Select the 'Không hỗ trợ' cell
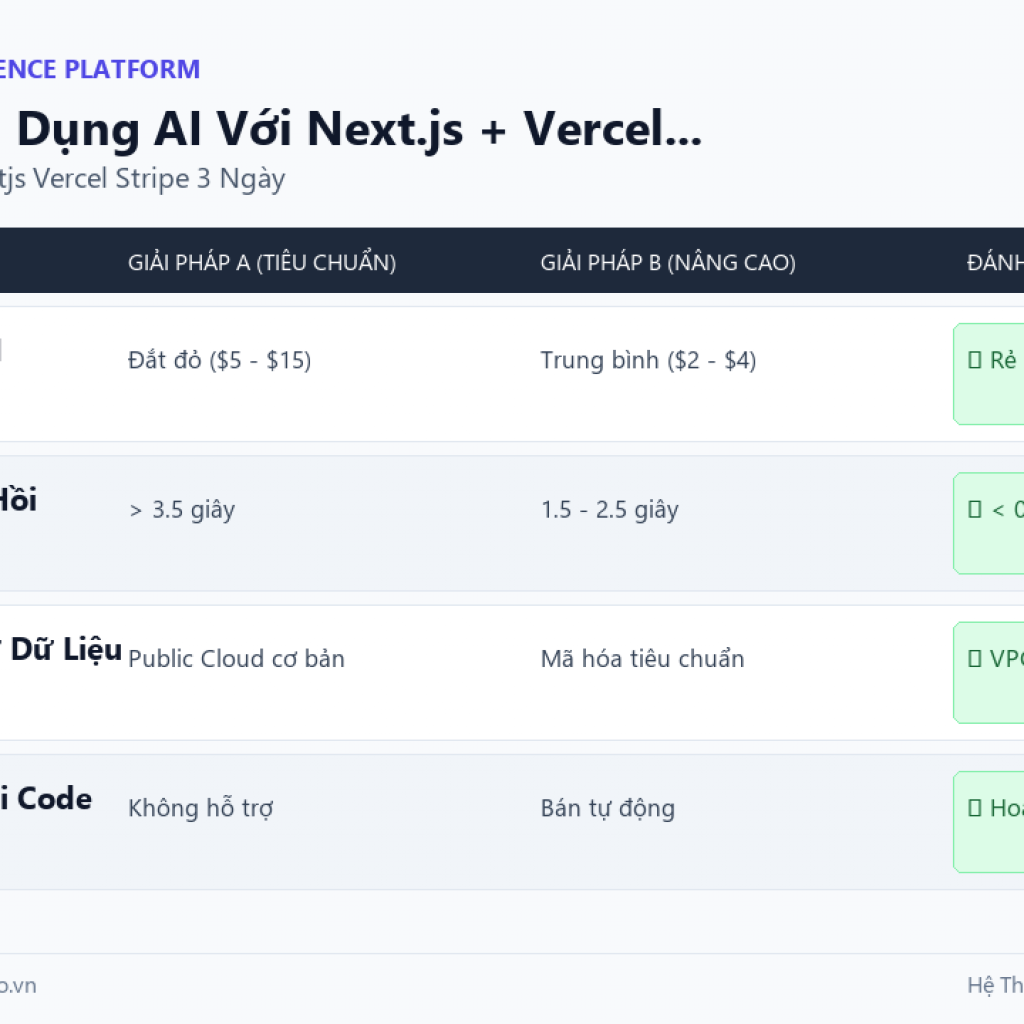1024x1024 pixels. 200,808
